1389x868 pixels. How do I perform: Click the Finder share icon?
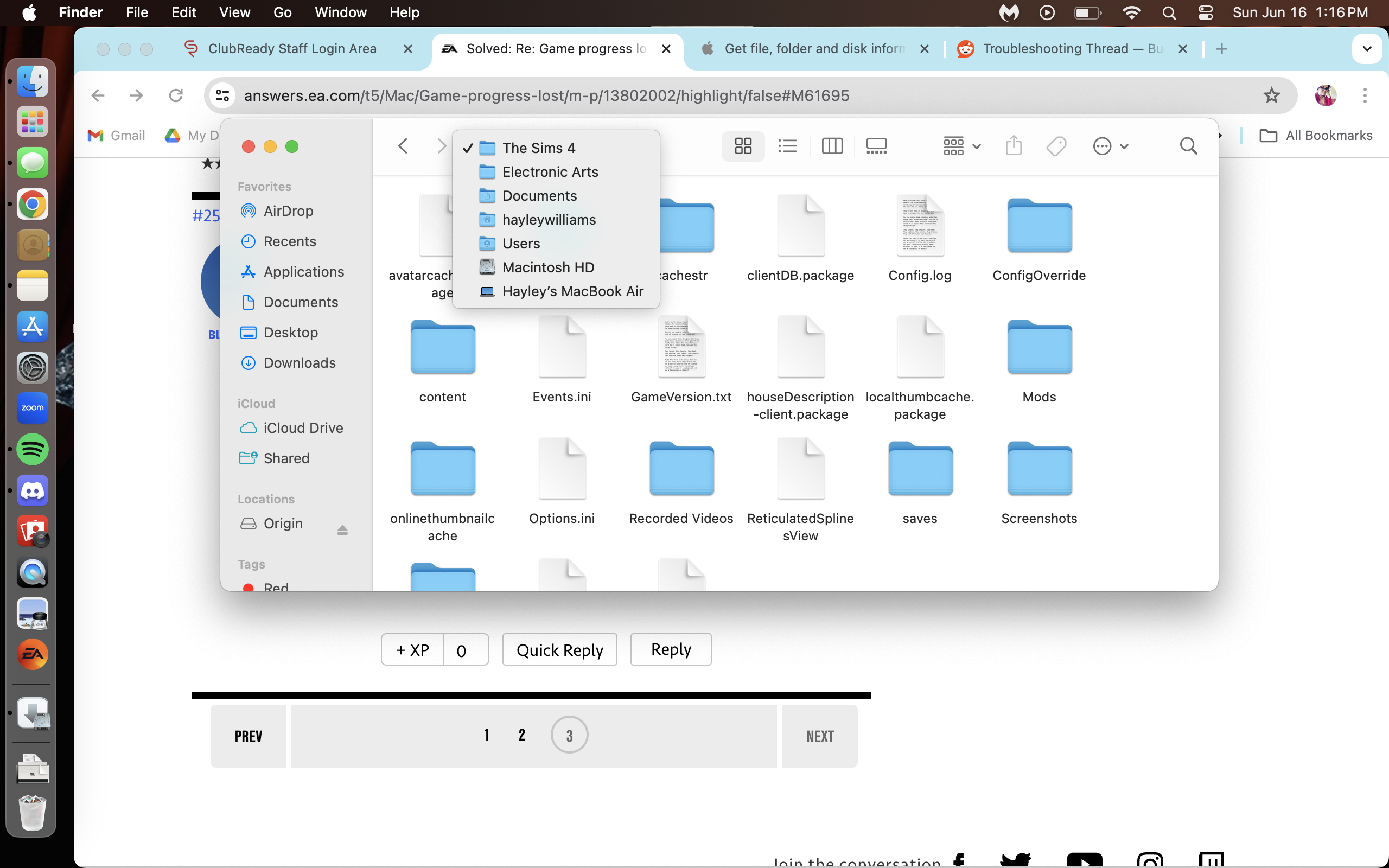[x=1014, y=146]
